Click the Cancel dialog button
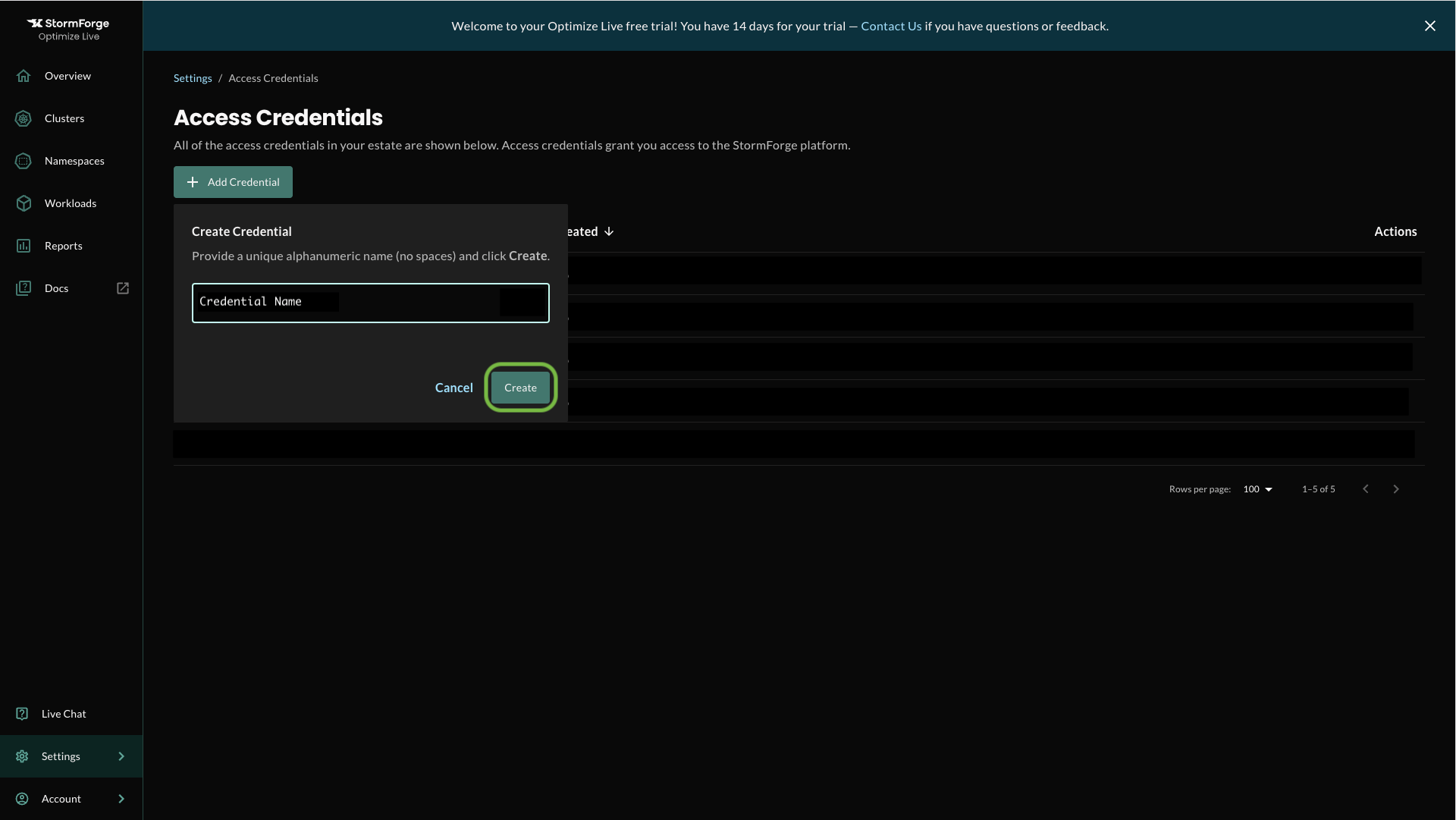The height and width of the screenshot is (820, 1456). pos(453,387)
